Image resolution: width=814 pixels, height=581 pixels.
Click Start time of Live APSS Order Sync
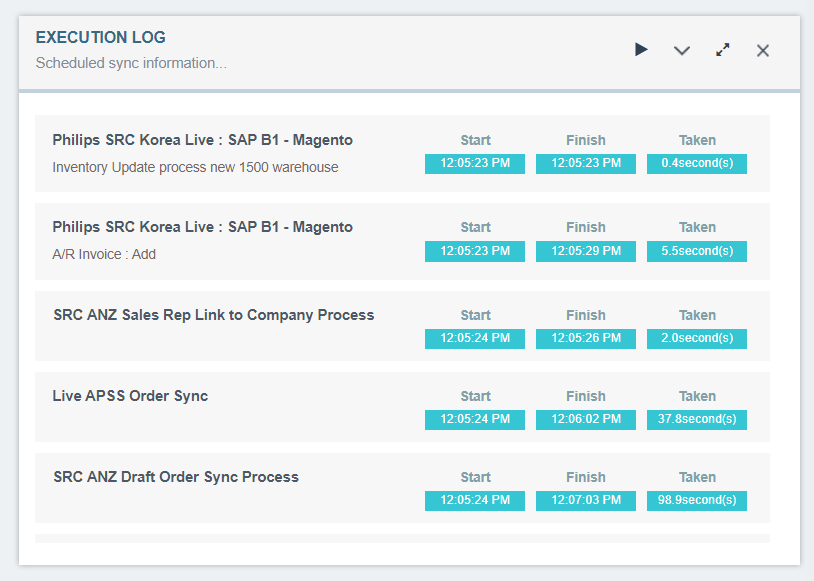pos(475,420)
